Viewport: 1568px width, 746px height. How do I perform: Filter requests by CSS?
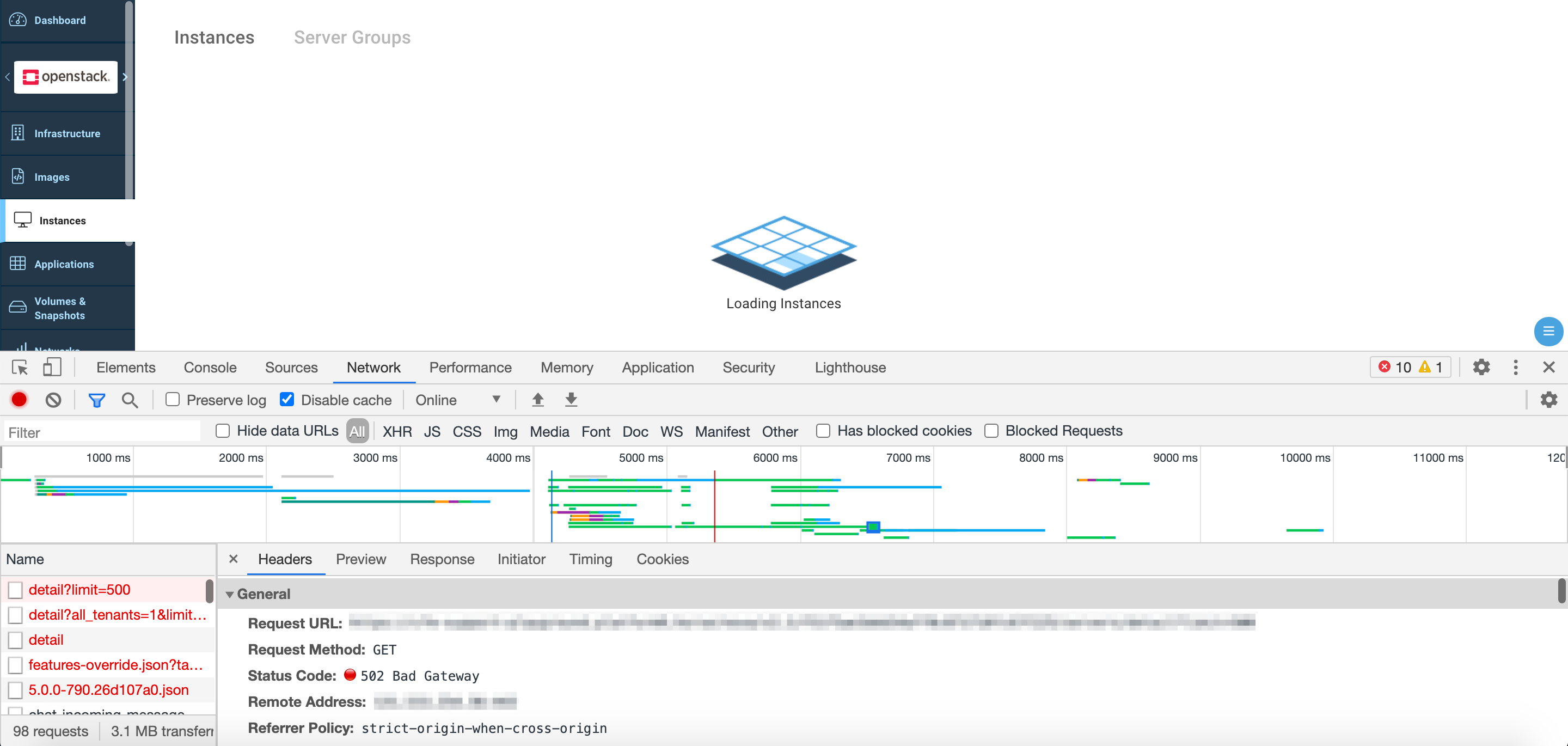466,432
